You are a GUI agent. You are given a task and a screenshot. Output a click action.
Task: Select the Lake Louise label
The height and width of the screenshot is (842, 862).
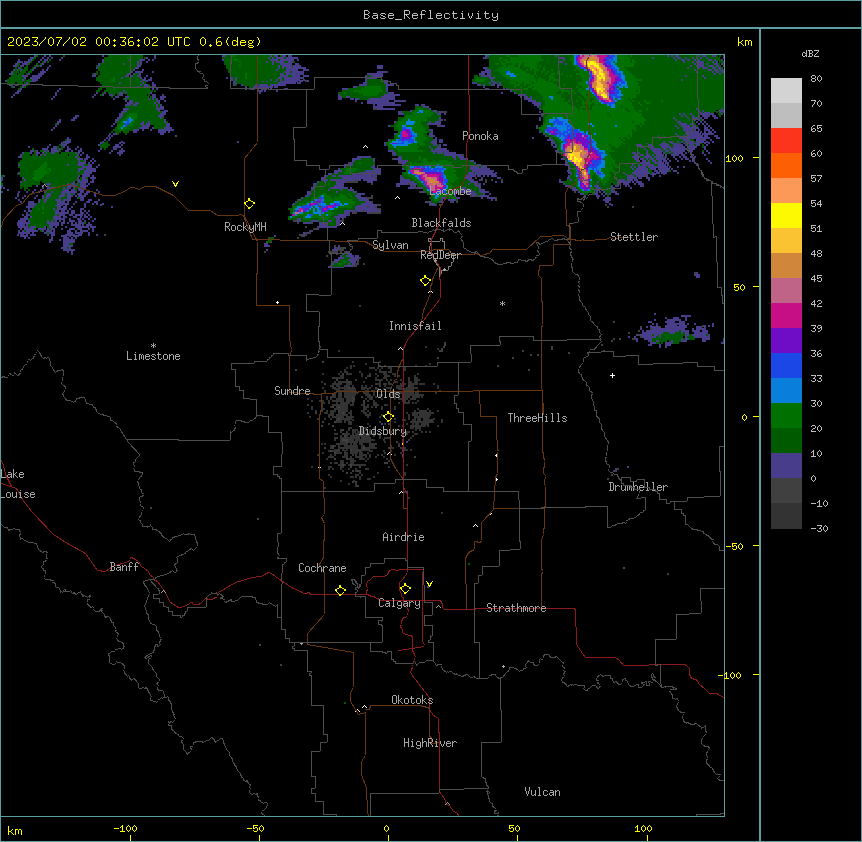click(x=17, y=484)
